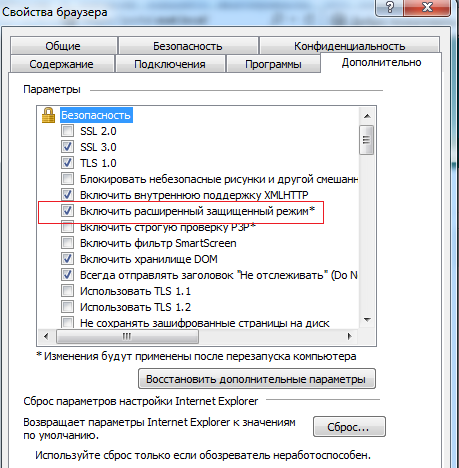Toggle Включить расширенный защищенный режим checkbox
This screenshot has height=468, width=459.
[67, 211]
